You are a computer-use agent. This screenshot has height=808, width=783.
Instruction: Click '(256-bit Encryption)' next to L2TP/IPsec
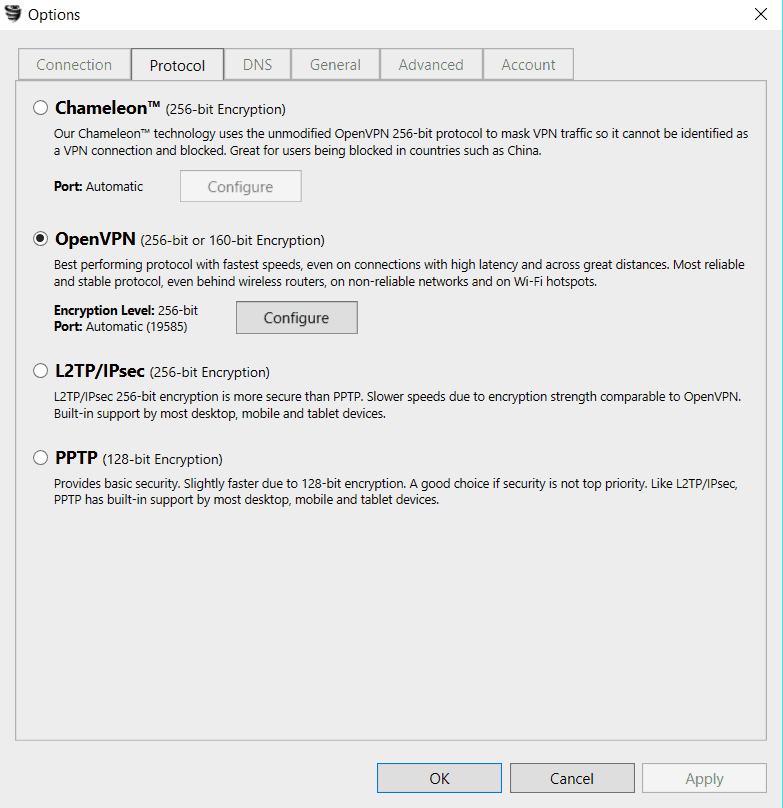[x=210, y=373]
